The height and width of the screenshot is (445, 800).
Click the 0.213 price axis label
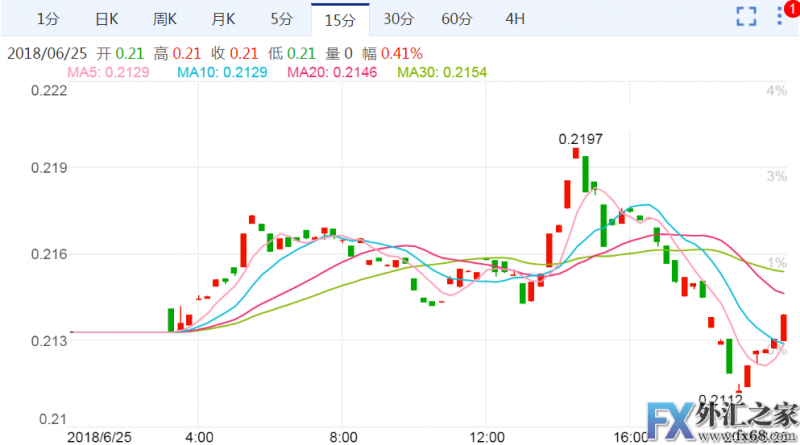coord(49,341)
